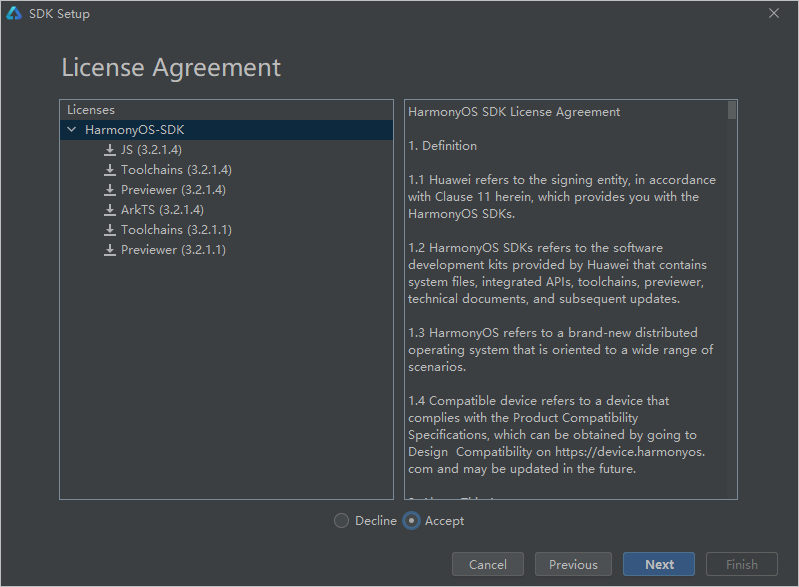Select the HarmonyOS-SDK license row
Viewport: 799px width, 587px height.
tap(227, 130)
